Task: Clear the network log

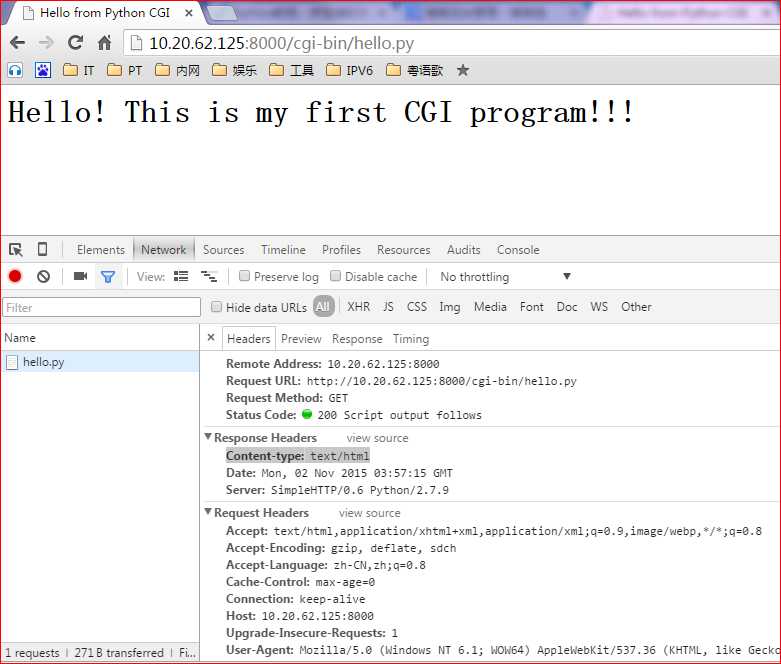Action: (x=43, y=276)
